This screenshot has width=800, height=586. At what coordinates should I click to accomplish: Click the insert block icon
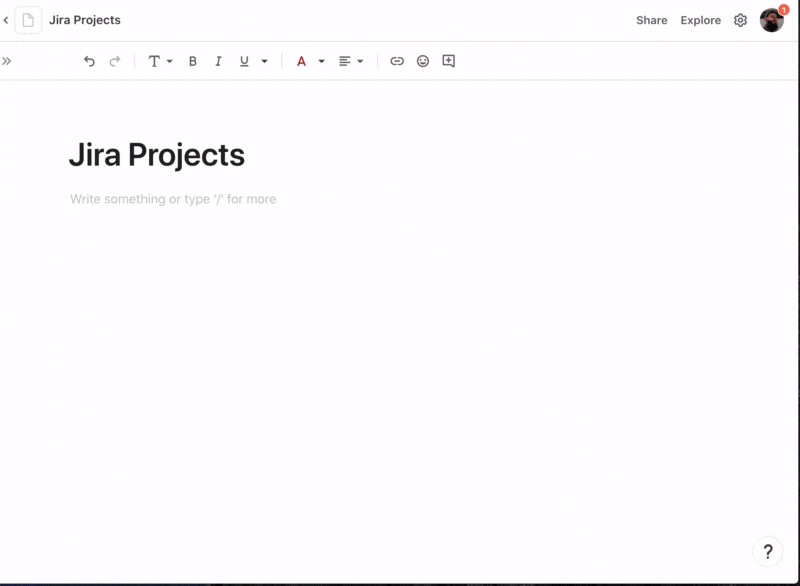[x=448, y=61]
